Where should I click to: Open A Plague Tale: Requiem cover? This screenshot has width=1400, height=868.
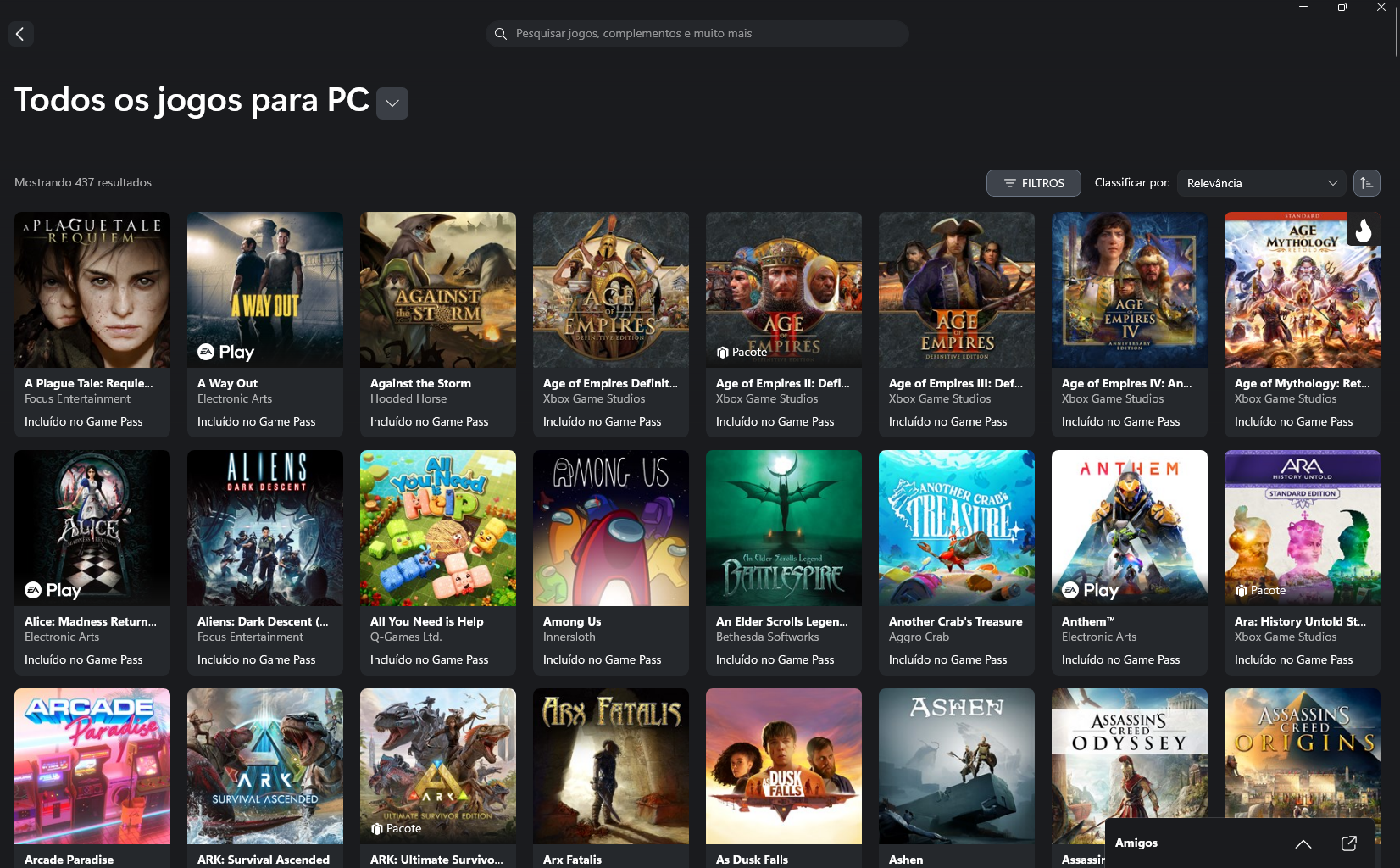92,290
